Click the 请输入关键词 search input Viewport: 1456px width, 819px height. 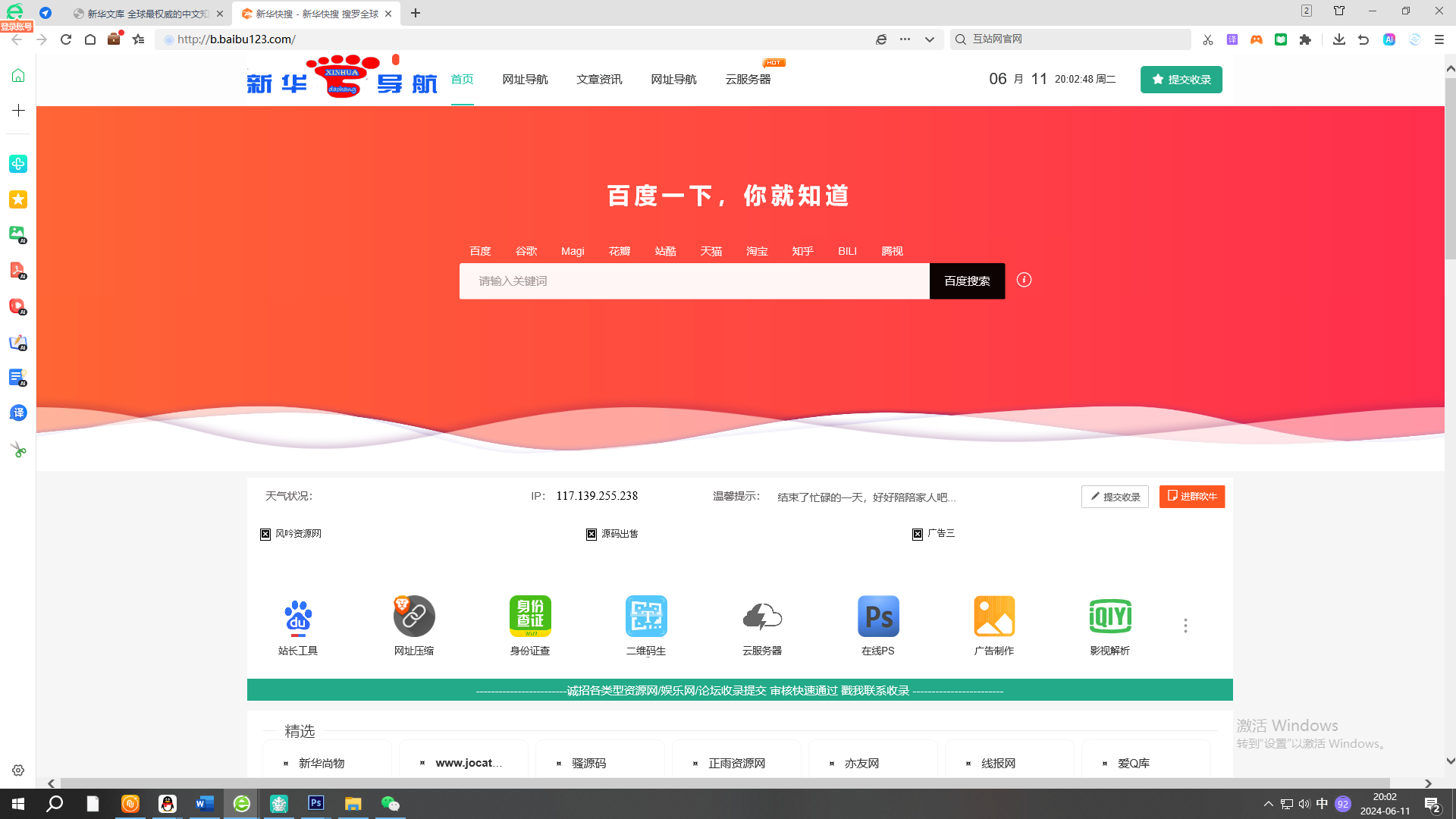pos(694,281)
